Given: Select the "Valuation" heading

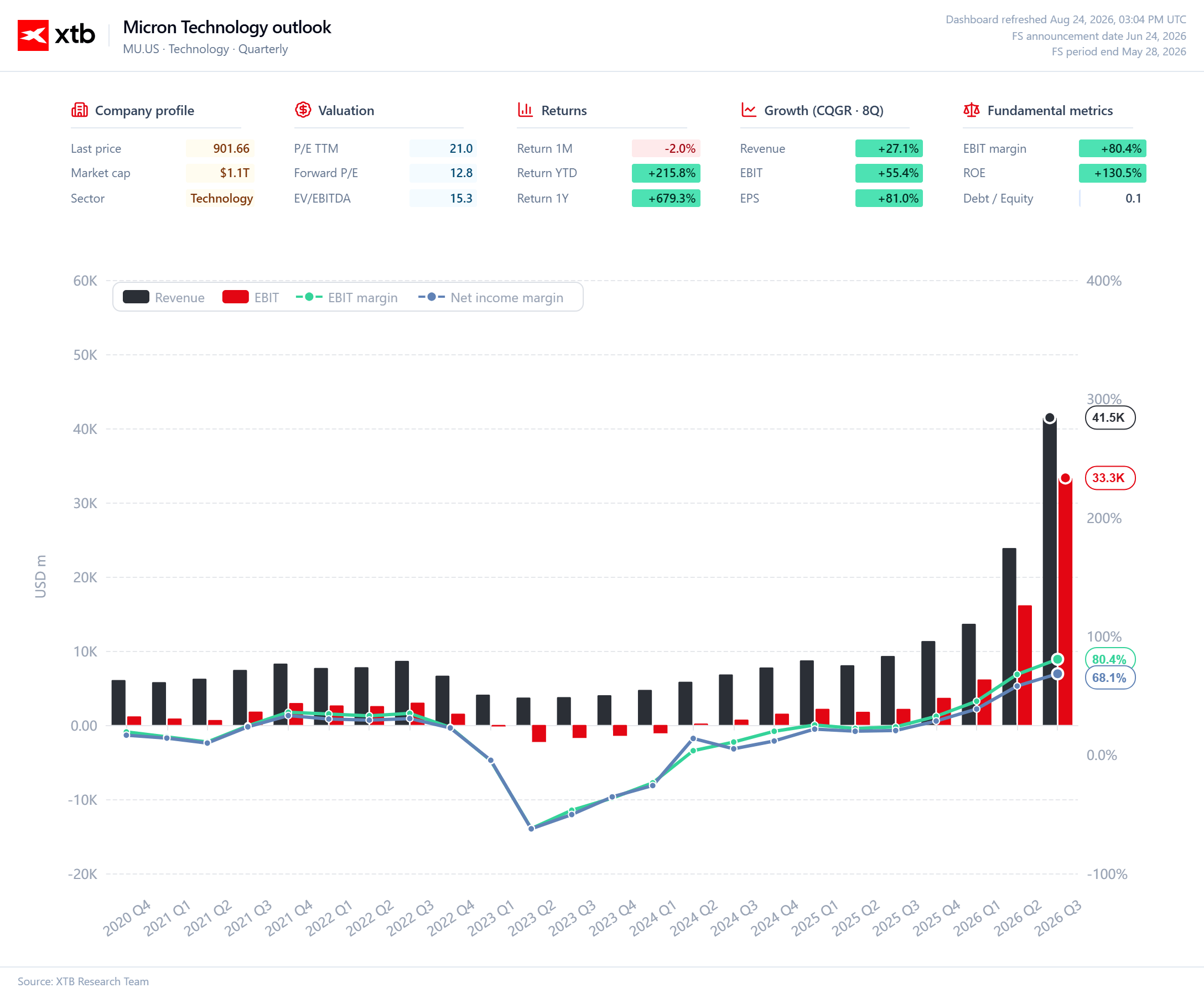Looking at the screenshot, I should pyautogui.click(x=346, y=110).
